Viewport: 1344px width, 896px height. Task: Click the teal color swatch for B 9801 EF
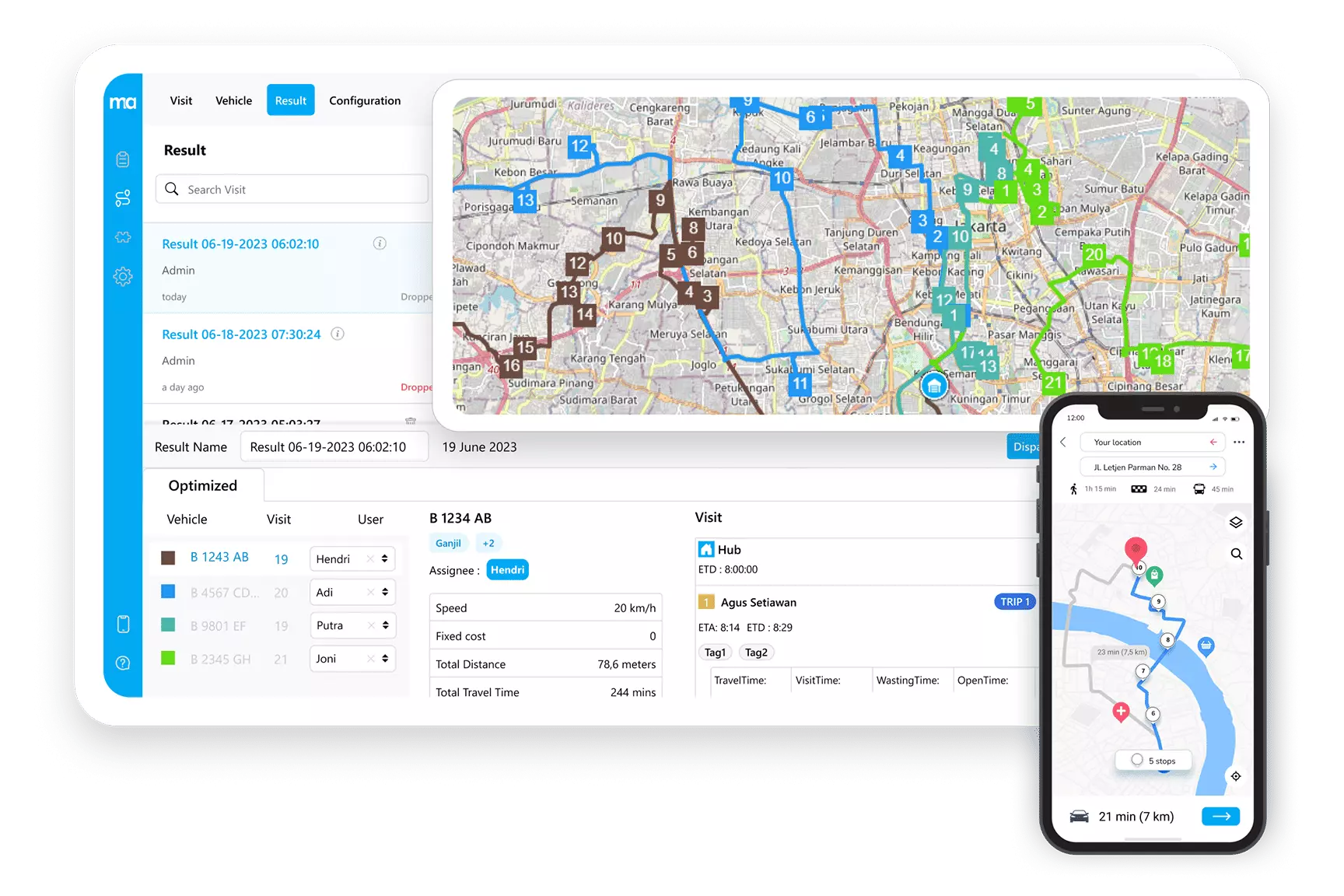(x=168, y=625)
